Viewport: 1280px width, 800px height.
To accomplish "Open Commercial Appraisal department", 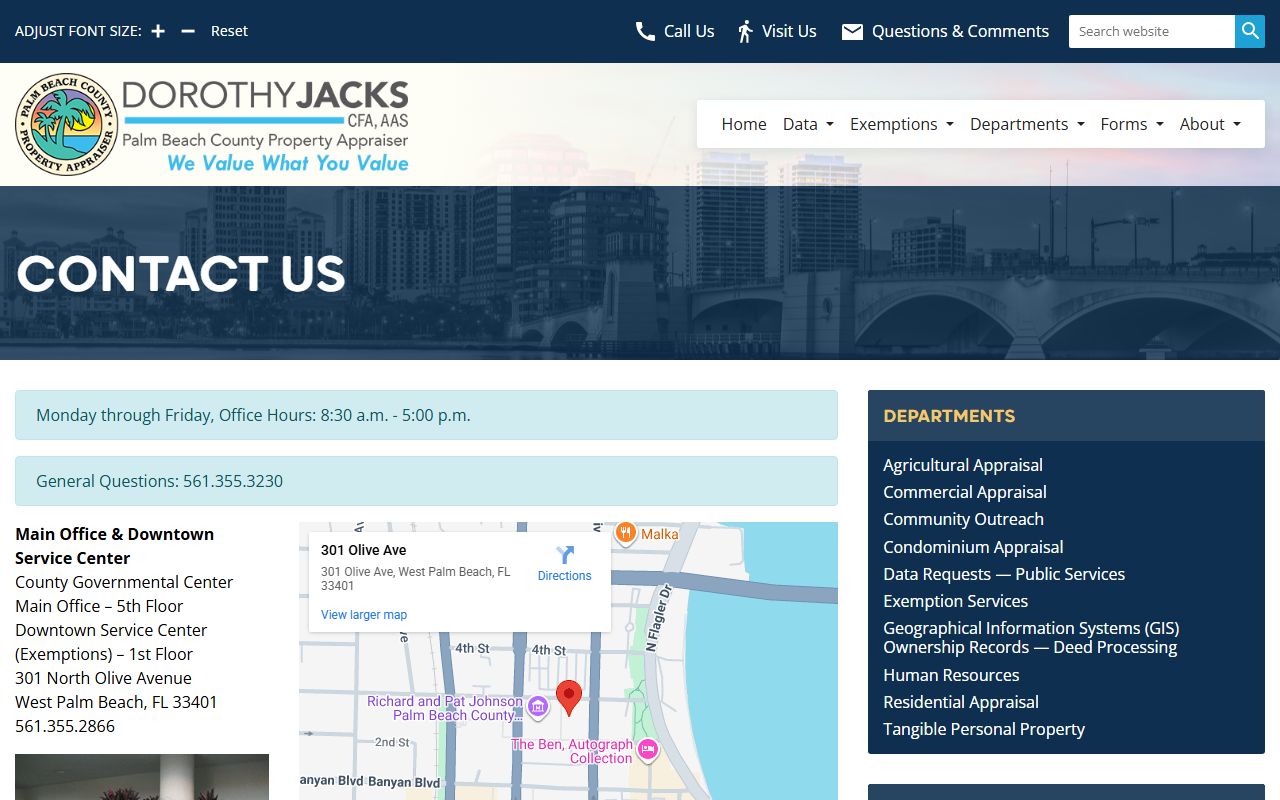I will click(x=965, y=492).
